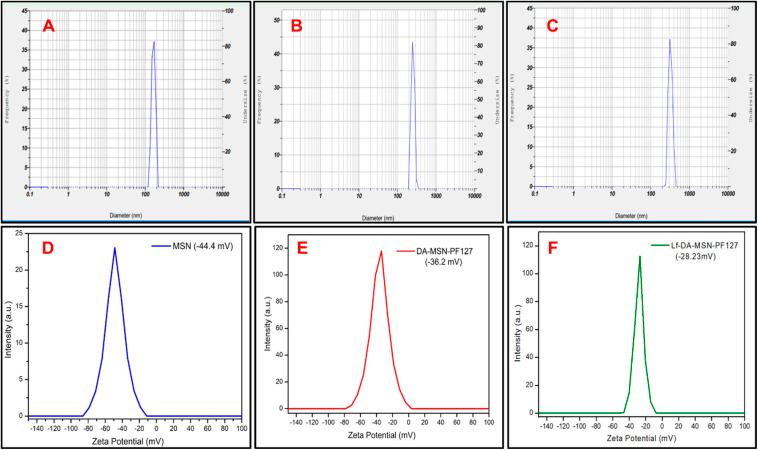Click the red panel label C
The image size is (758, 450).
[549, 27]
